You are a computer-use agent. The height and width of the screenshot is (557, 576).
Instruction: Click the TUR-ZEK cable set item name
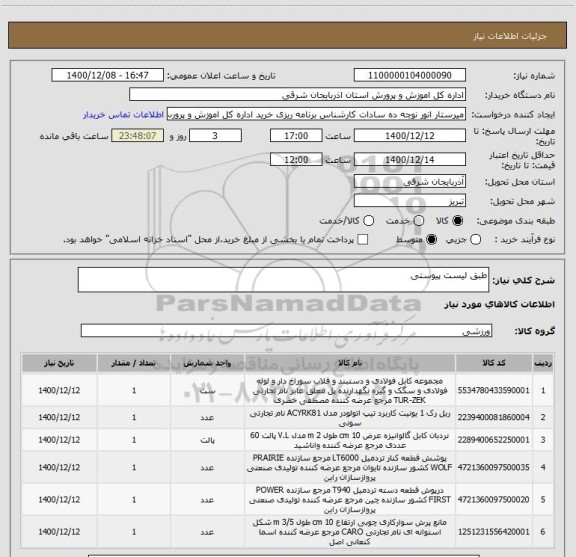[x=350, y=390]
